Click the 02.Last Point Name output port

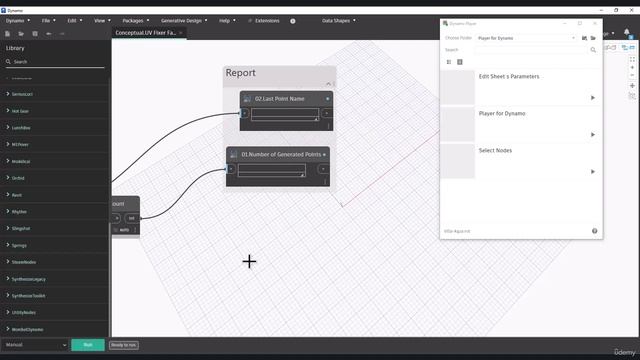[327, 113]
